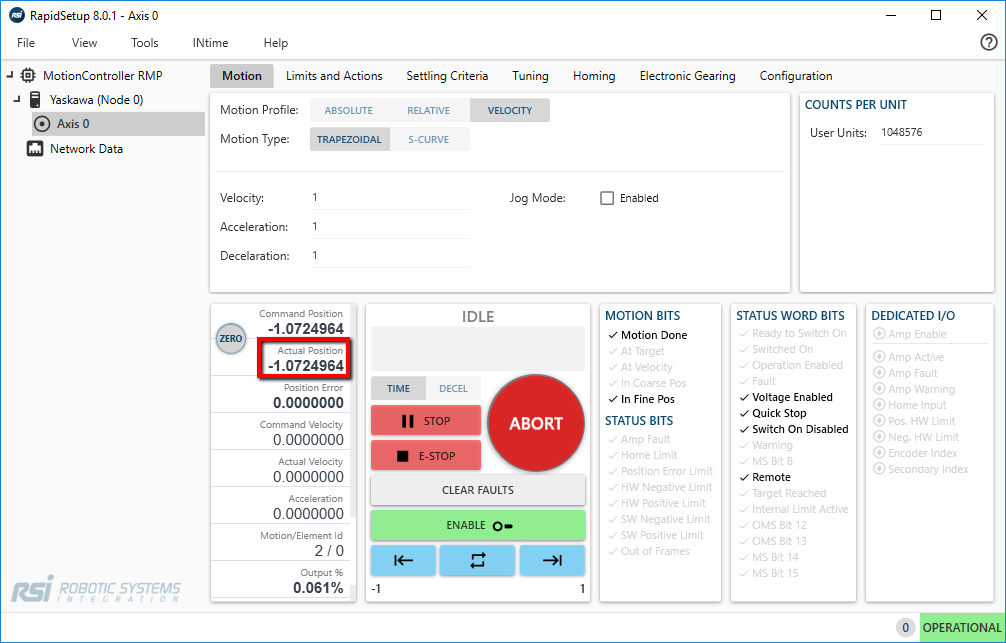The width and height of the screenshot is (1006, 643).
Task: Move to positive position arrow button
Action: coord(552,560)
